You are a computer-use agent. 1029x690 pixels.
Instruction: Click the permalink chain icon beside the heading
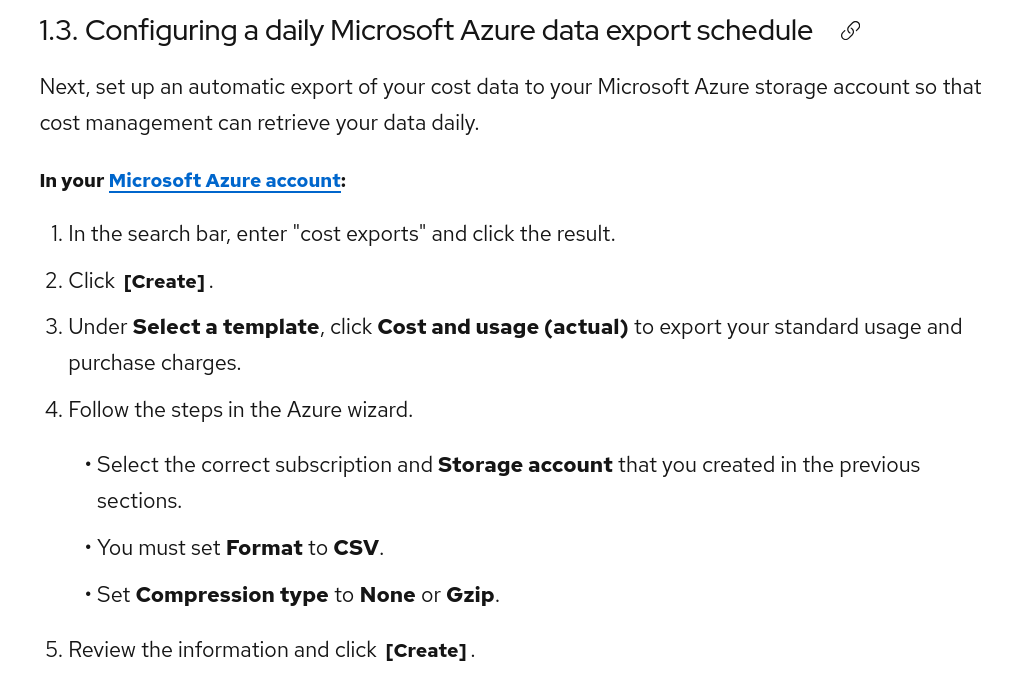(850, 31)
